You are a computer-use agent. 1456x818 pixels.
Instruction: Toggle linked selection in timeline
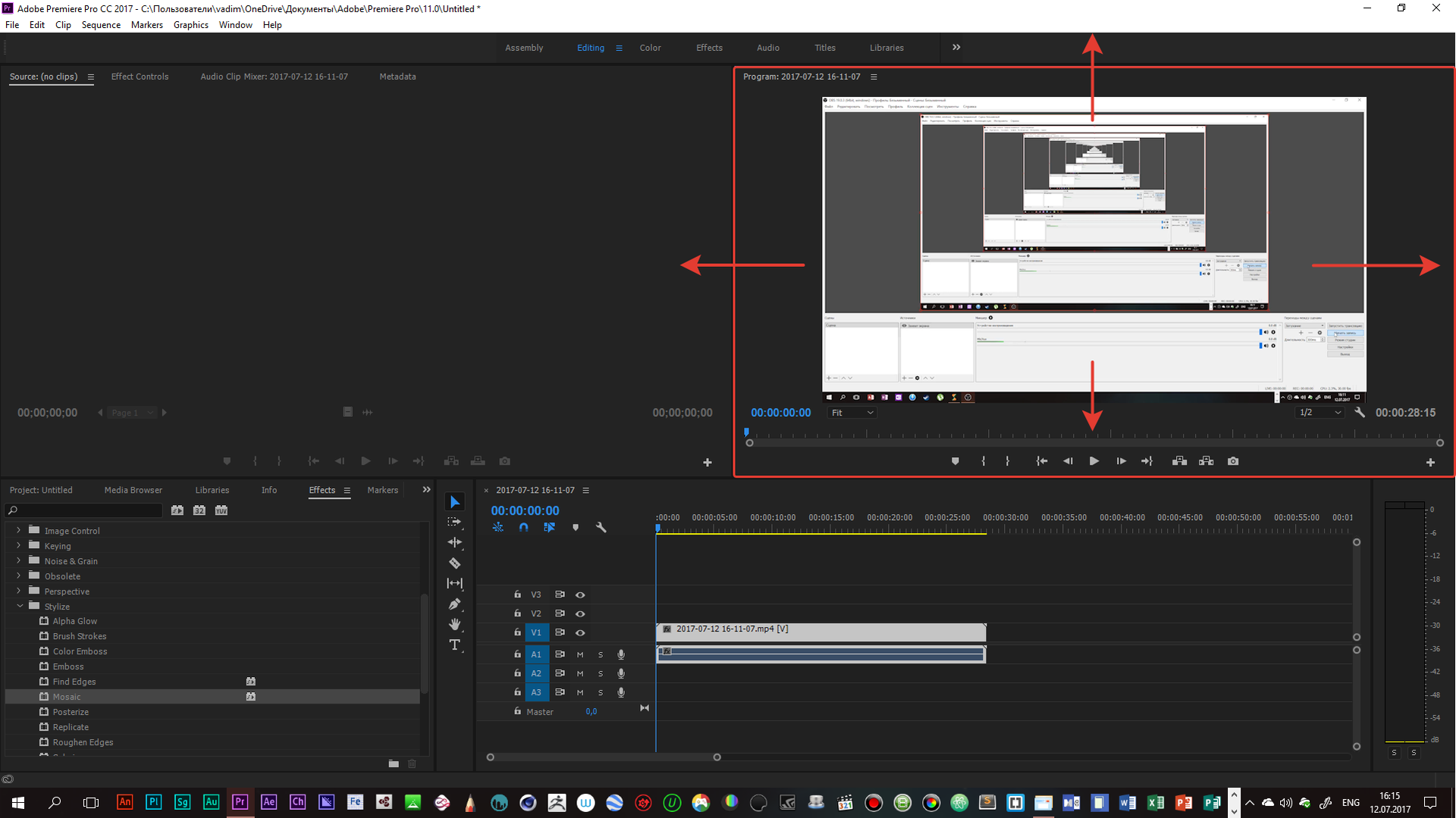(x=549, y=527)
